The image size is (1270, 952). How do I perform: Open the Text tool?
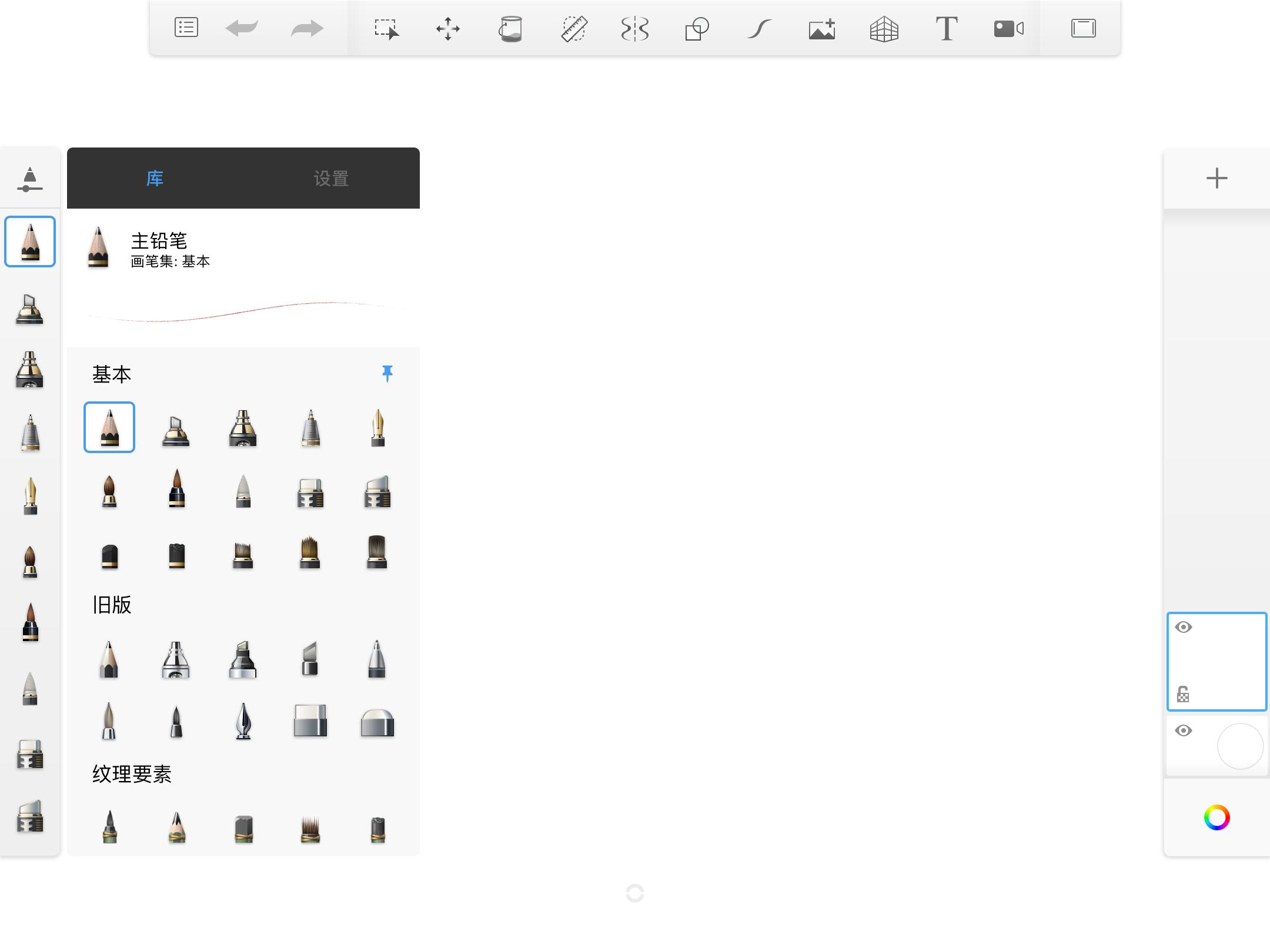[x=946, y=28]
